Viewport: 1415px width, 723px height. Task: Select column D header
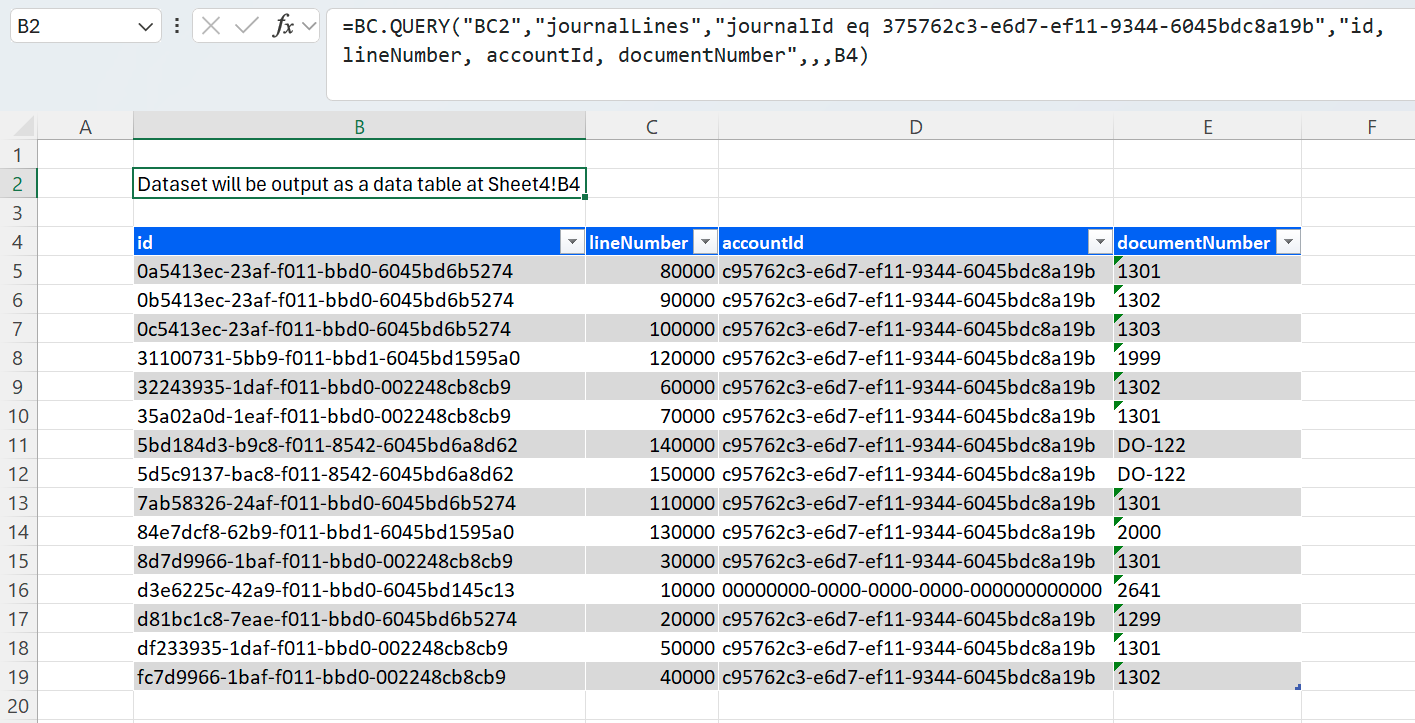click(915, 127)
